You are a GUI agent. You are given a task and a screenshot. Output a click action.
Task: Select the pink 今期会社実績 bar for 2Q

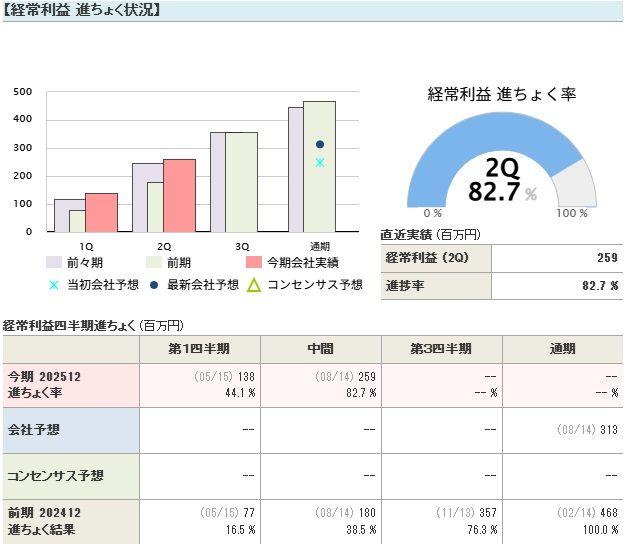point(179,195)
